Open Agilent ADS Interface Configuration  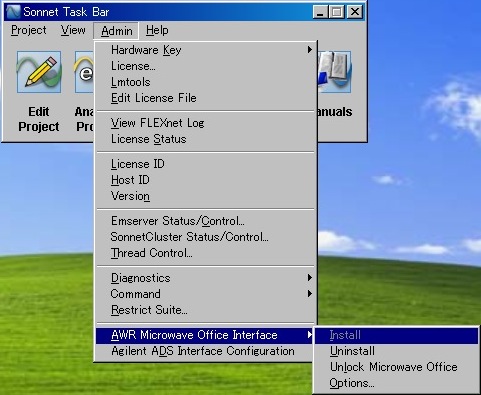click(205, 351)
